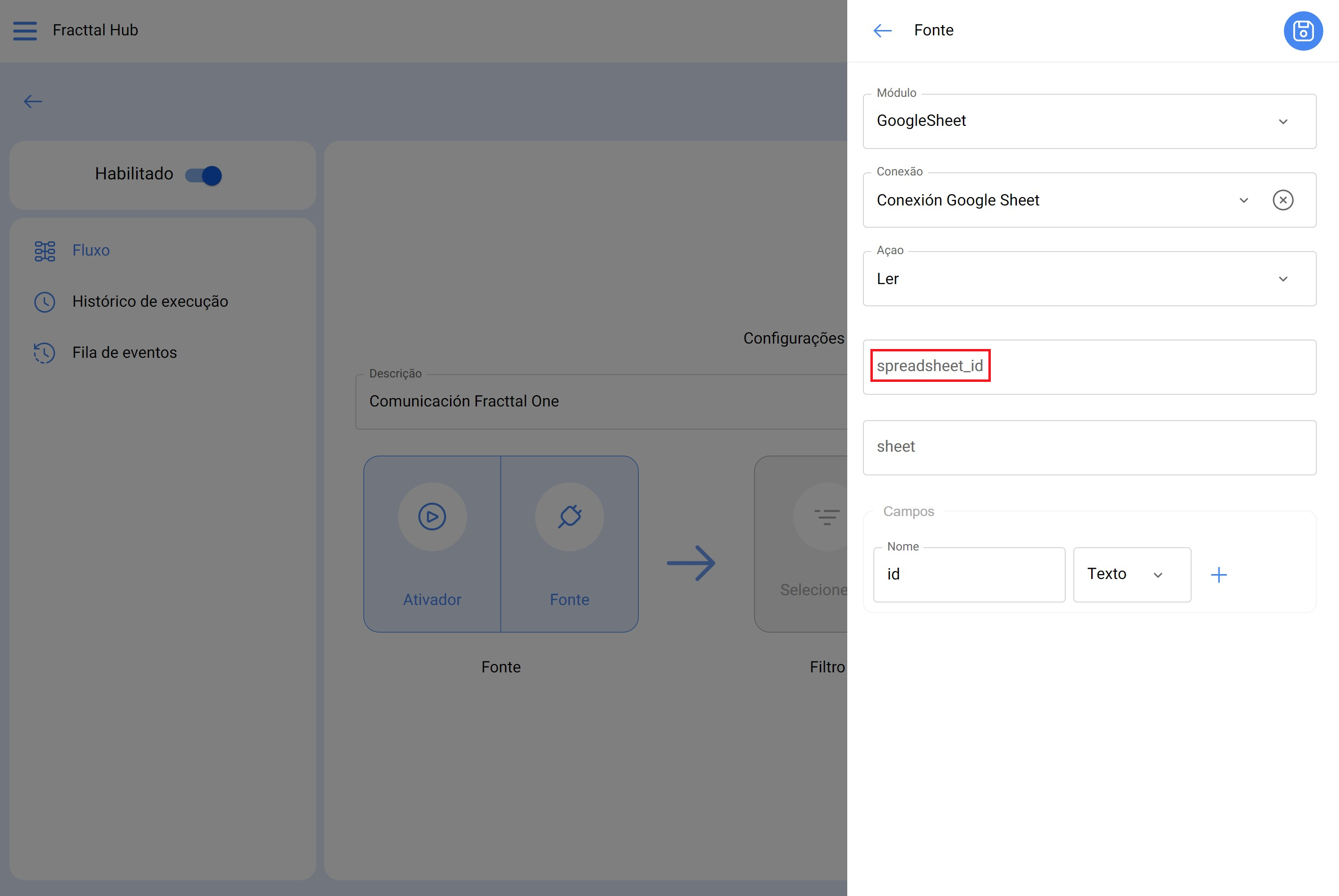
Task: Open the Módulo dropdown showing GoogleSheet
Action: click(x=1089, y=121)
